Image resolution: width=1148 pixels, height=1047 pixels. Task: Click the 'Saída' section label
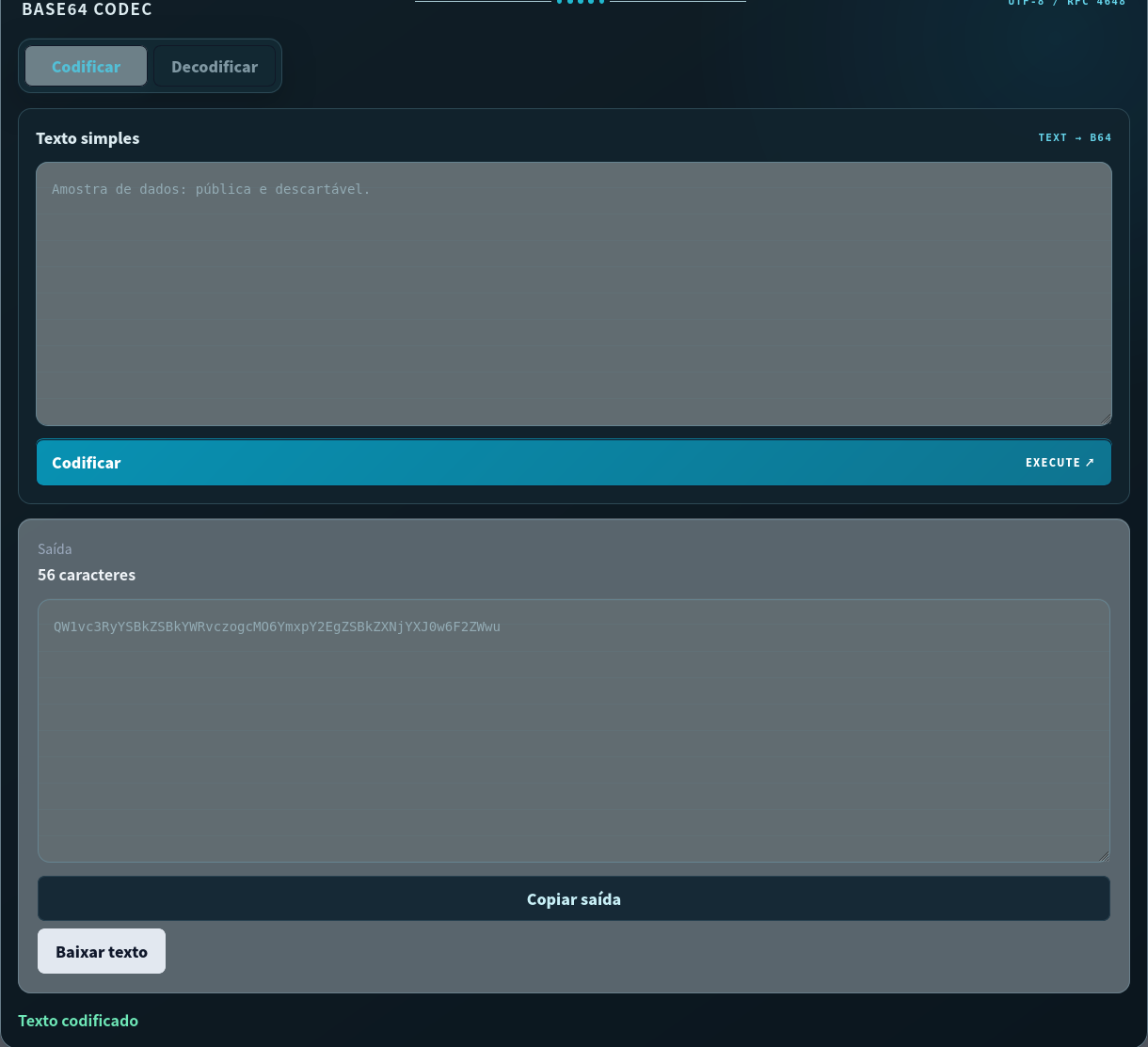pos(55,549)
